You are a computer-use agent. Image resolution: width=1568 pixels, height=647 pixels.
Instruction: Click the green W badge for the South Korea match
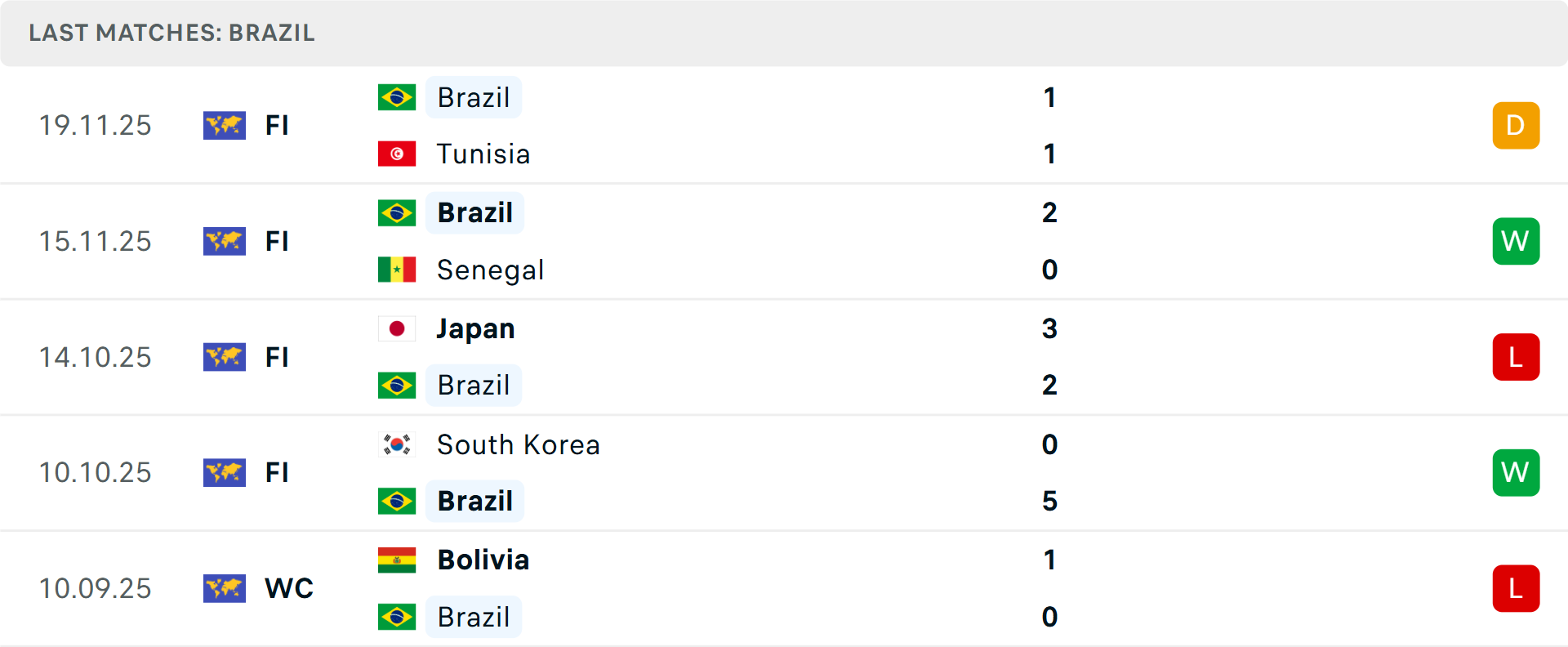coord(1516,472)
